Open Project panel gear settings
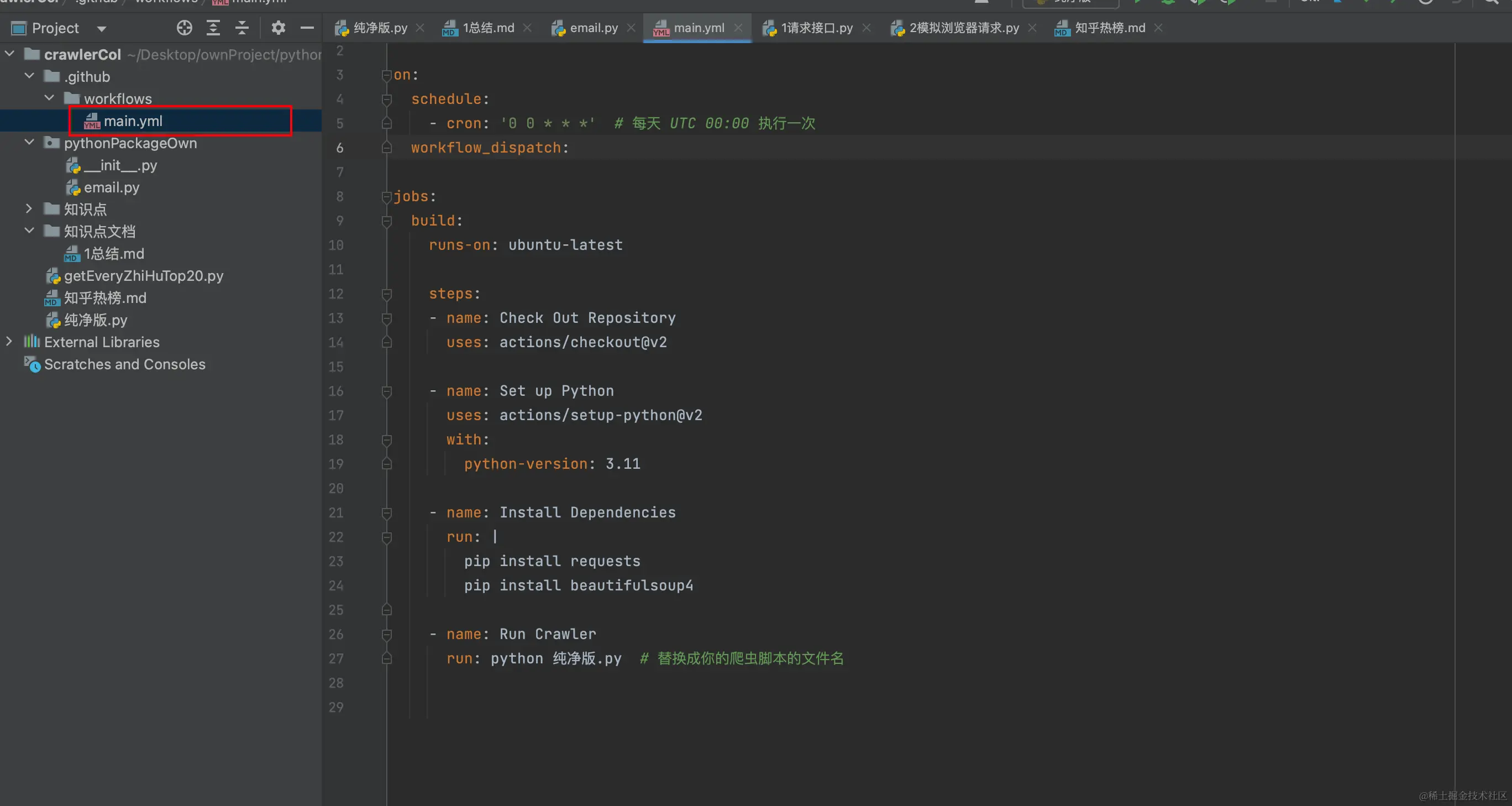This screenshot has height=806, width=1512. pos(278,28)
